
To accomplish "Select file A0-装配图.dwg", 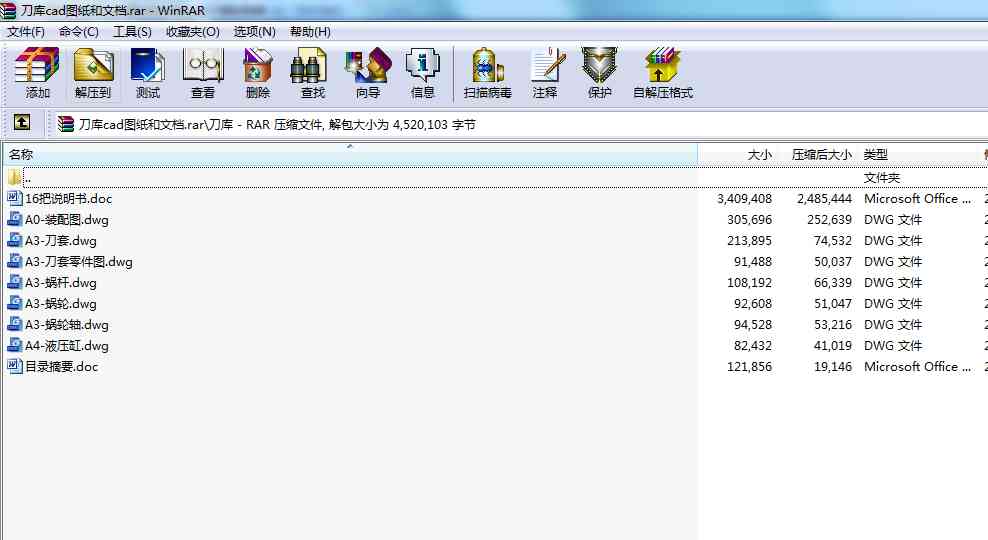I will point(66,220).
